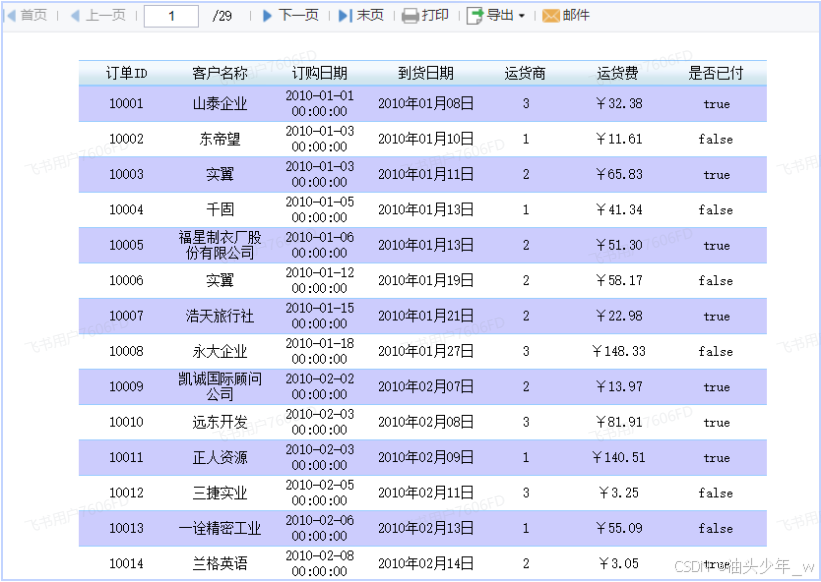Select customer cell 一诠精密工业

click(x=219, y=528)
